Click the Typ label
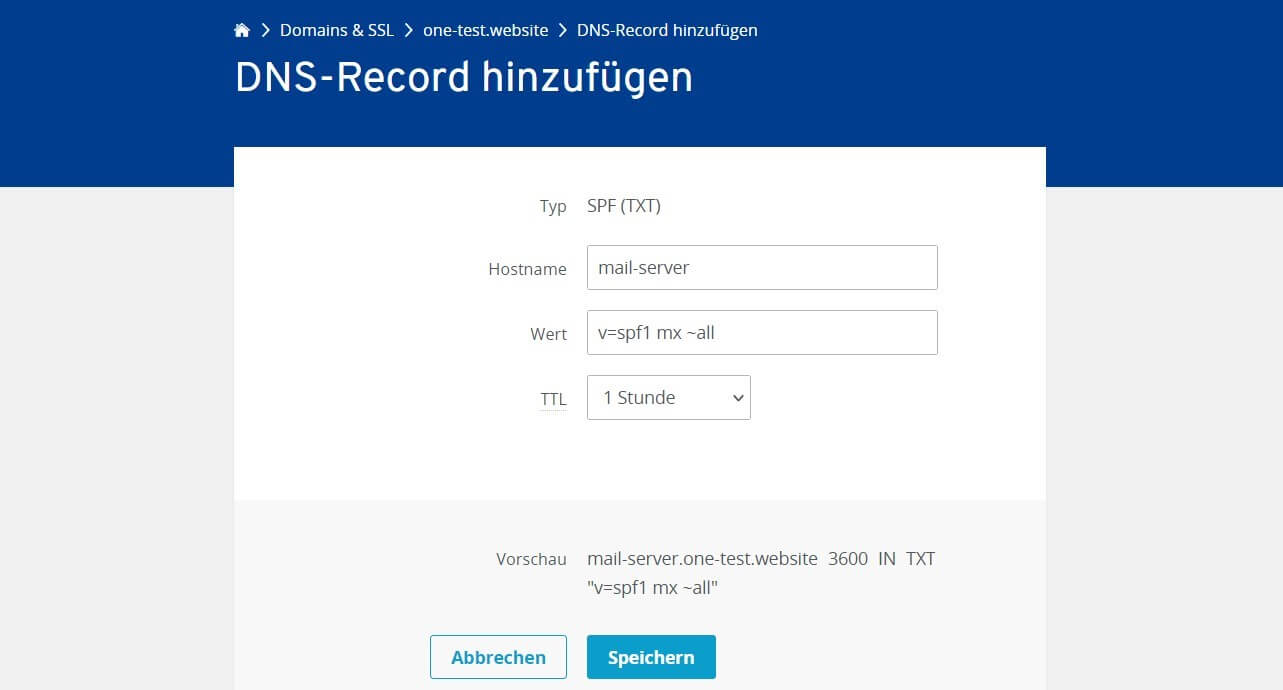This screenshot has width=1283, height=690. click(553, 207)
